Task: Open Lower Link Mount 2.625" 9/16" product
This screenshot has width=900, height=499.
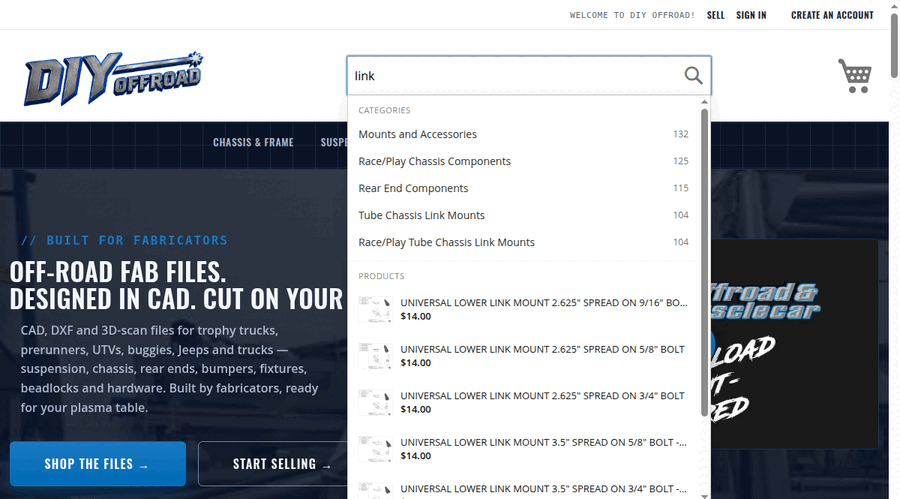Action: tap(523, 310)
